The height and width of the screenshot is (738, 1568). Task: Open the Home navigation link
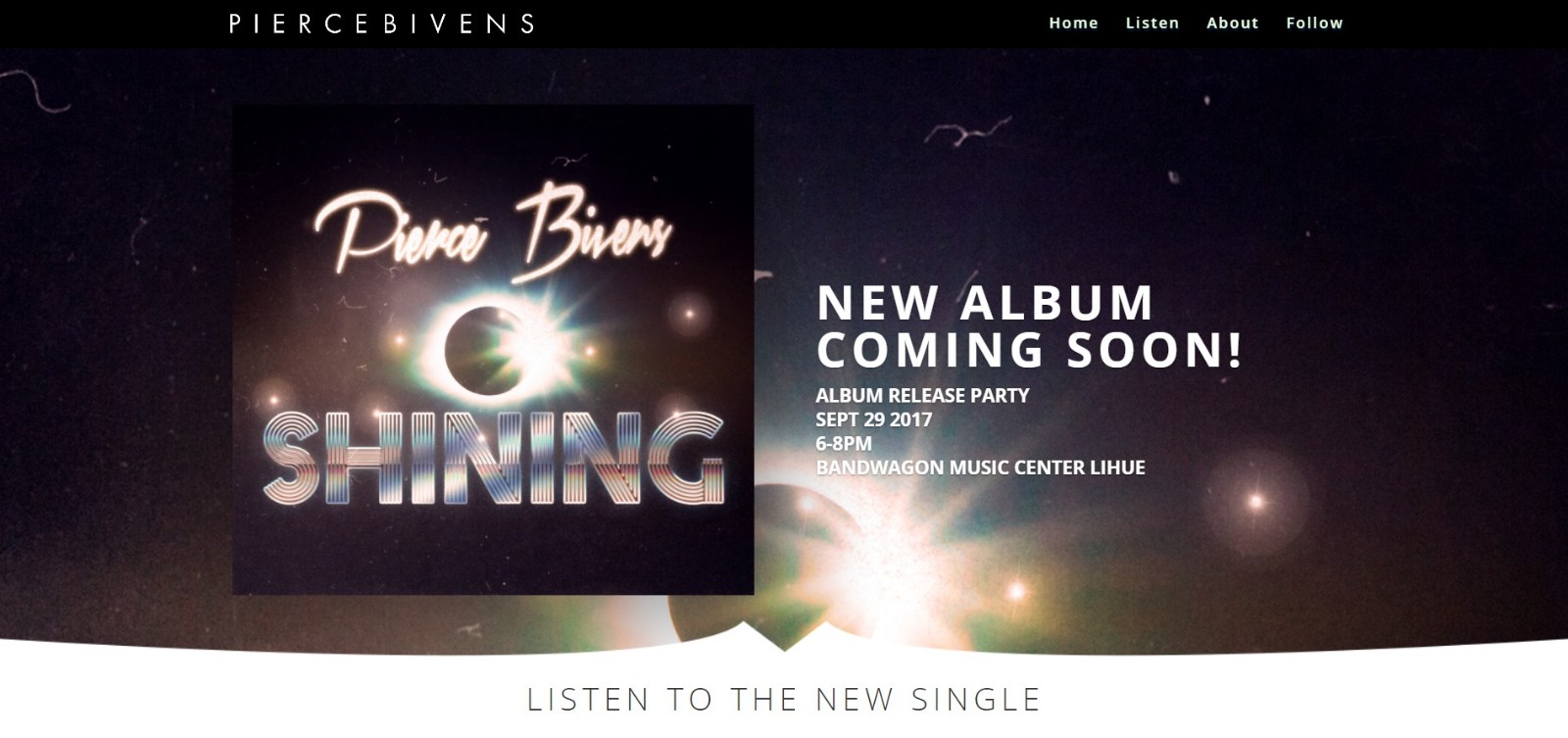(1073, 23)
